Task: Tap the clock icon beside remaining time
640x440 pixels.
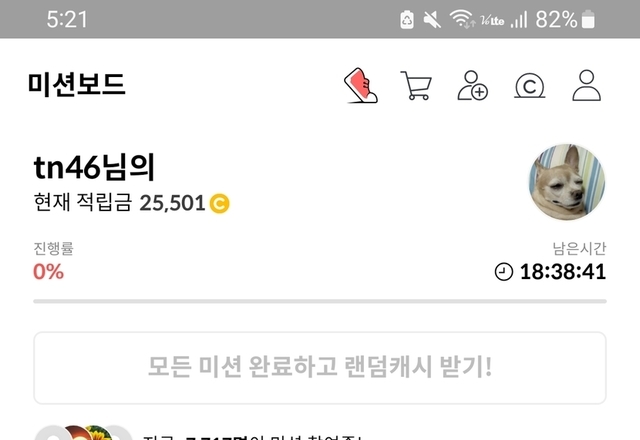Action: coord(504,272)
